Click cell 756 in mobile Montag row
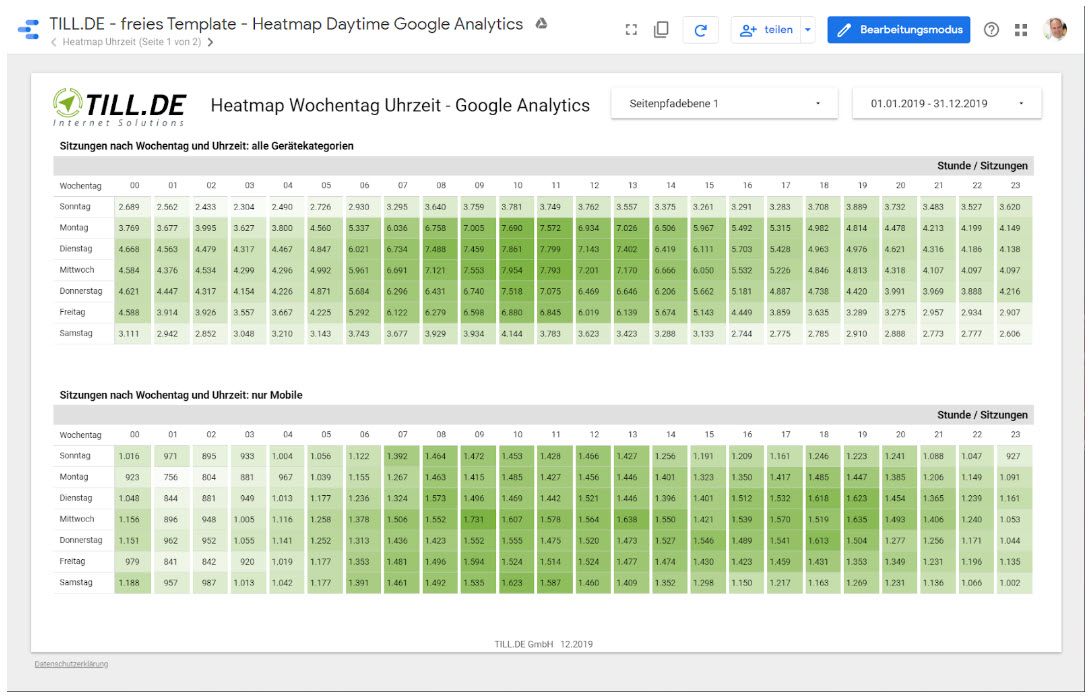 tap(171, 477)
